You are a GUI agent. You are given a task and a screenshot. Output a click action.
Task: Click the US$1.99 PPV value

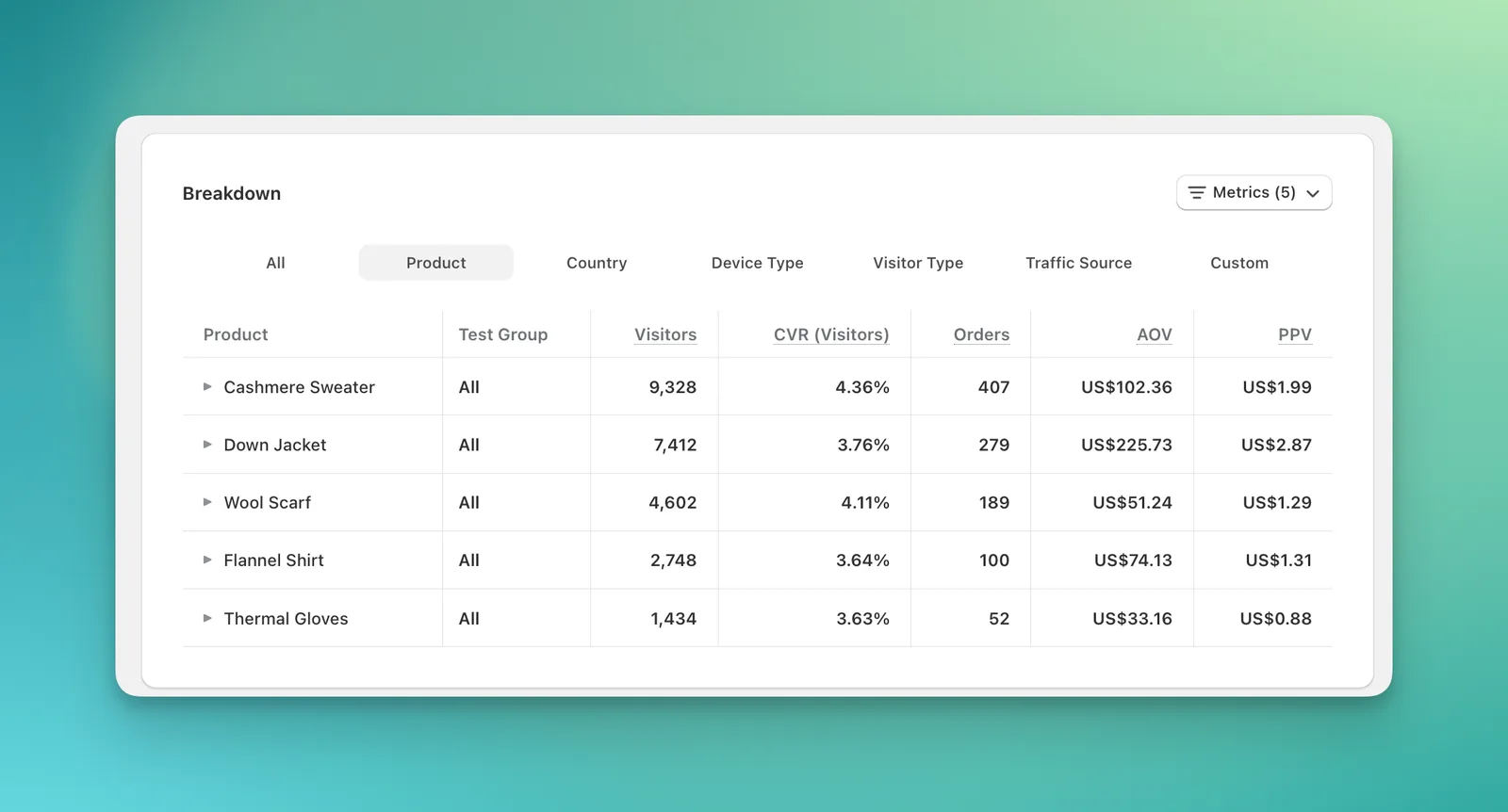coord(1277,387)
